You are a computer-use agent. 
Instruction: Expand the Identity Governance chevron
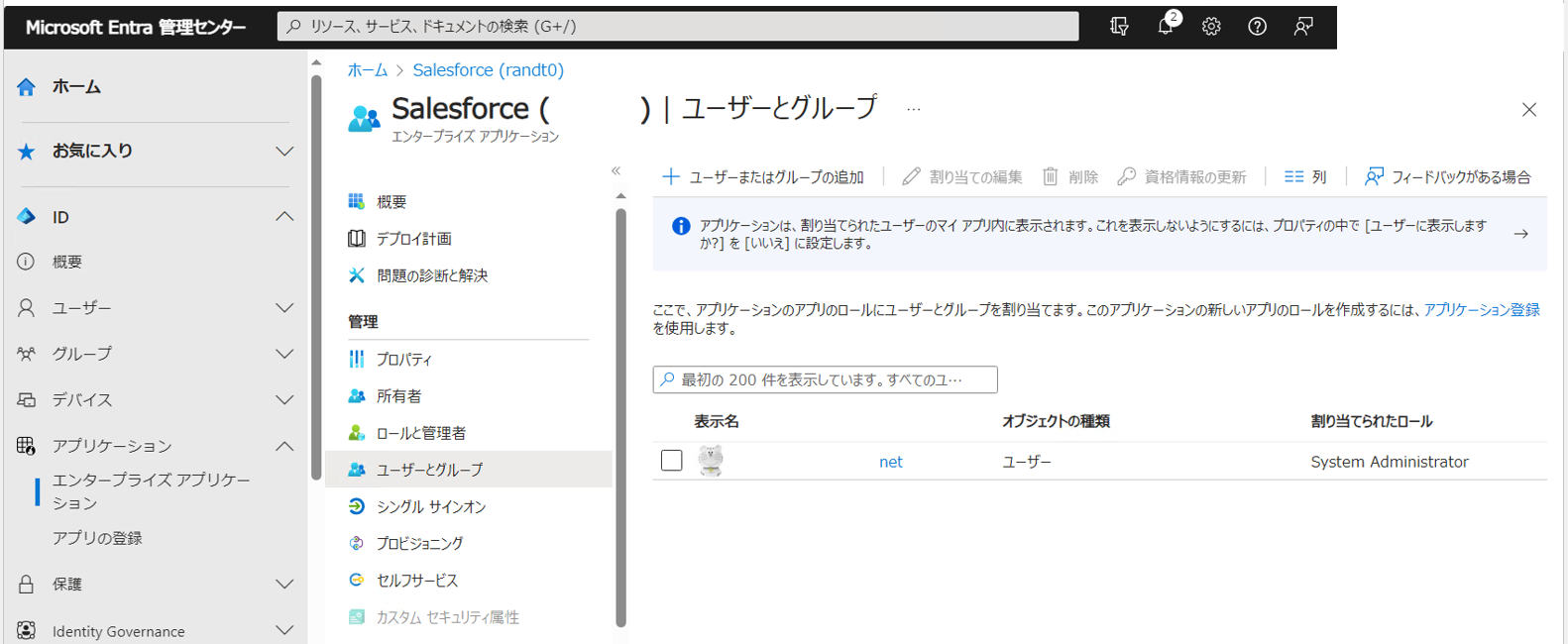coord(284,631)
